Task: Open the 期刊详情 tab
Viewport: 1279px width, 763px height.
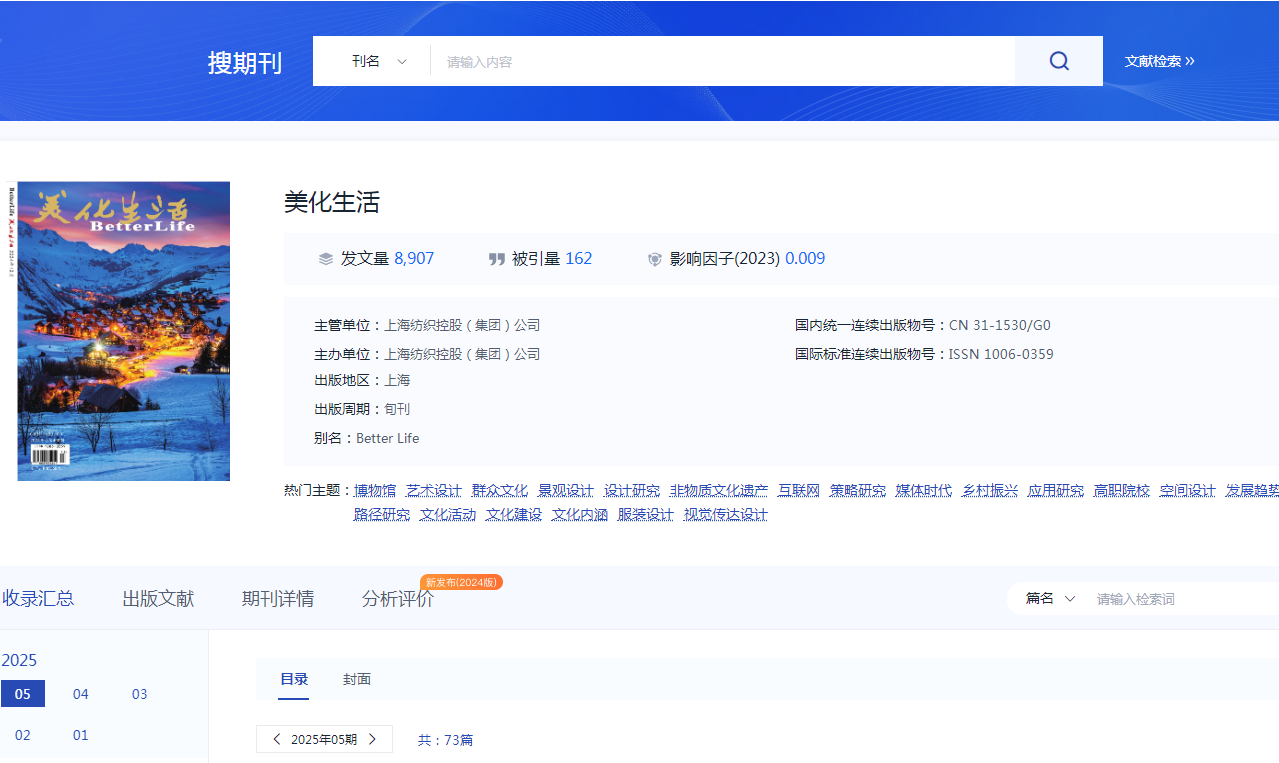Action: 278,598
